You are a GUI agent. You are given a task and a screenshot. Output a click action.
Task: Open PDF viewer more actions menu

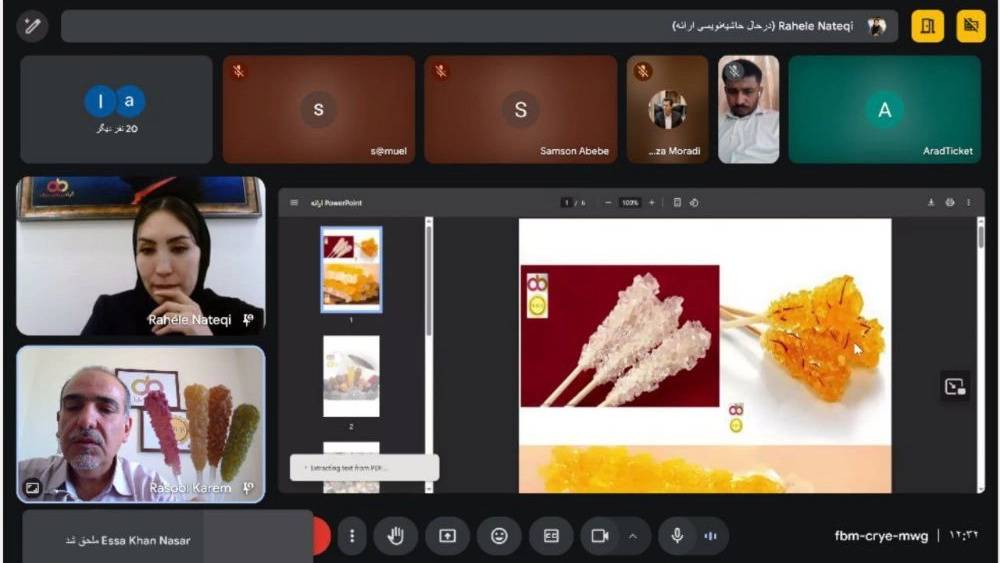968,203
